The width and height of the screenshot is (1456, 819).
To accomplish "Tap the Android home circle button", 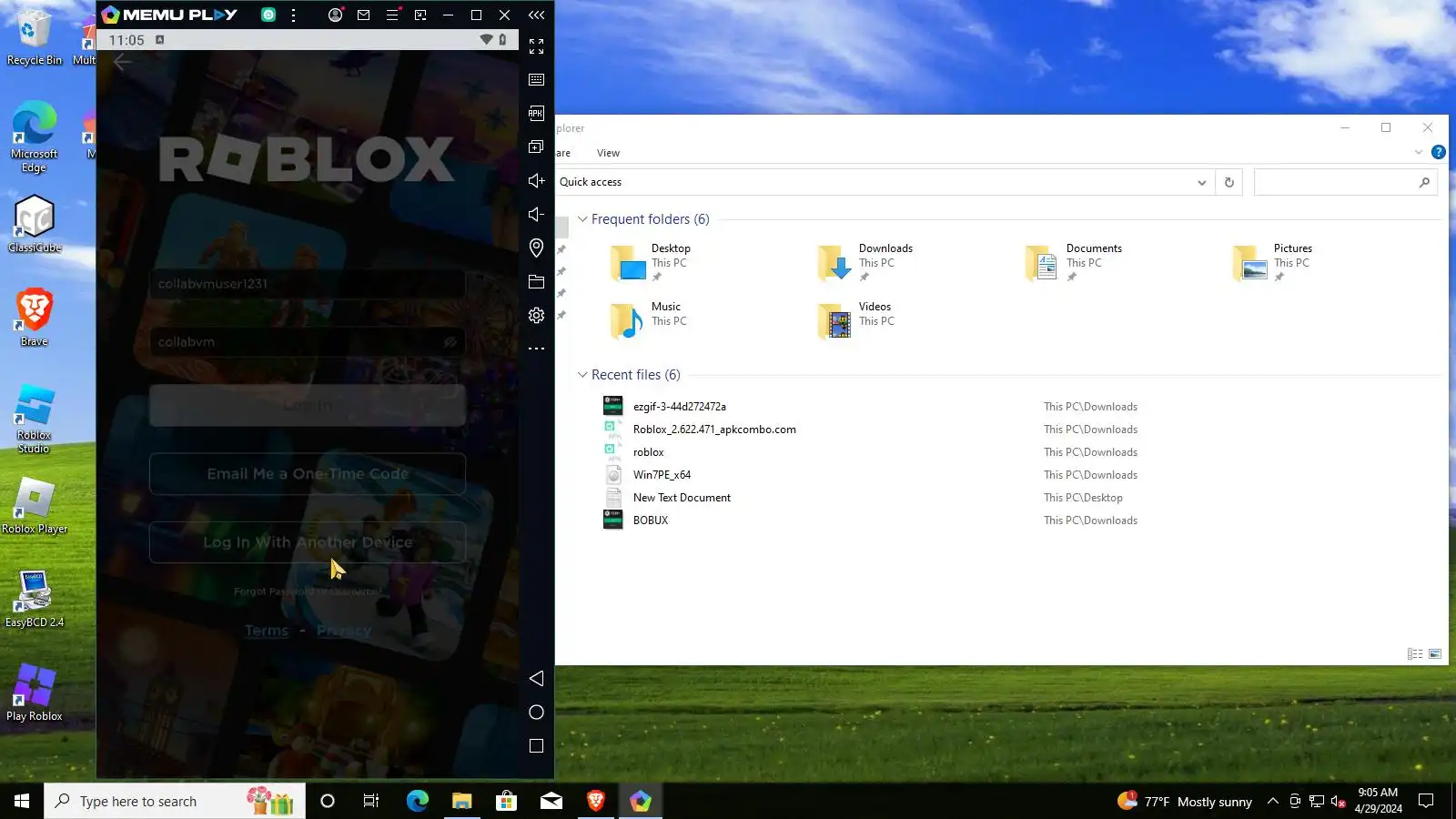I will pyautogui.click(x=537, y=712).
